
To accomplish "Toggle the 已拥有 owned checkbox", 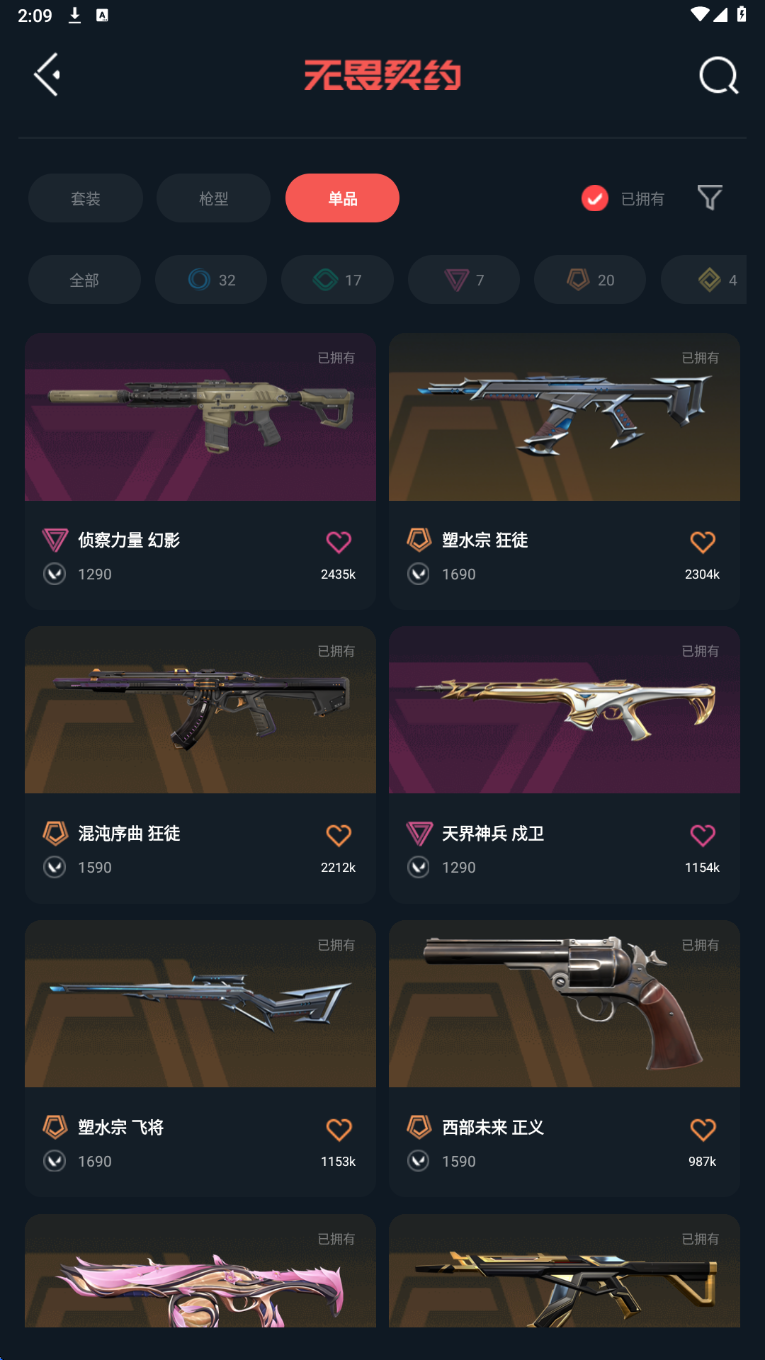I will pos(595,198).
